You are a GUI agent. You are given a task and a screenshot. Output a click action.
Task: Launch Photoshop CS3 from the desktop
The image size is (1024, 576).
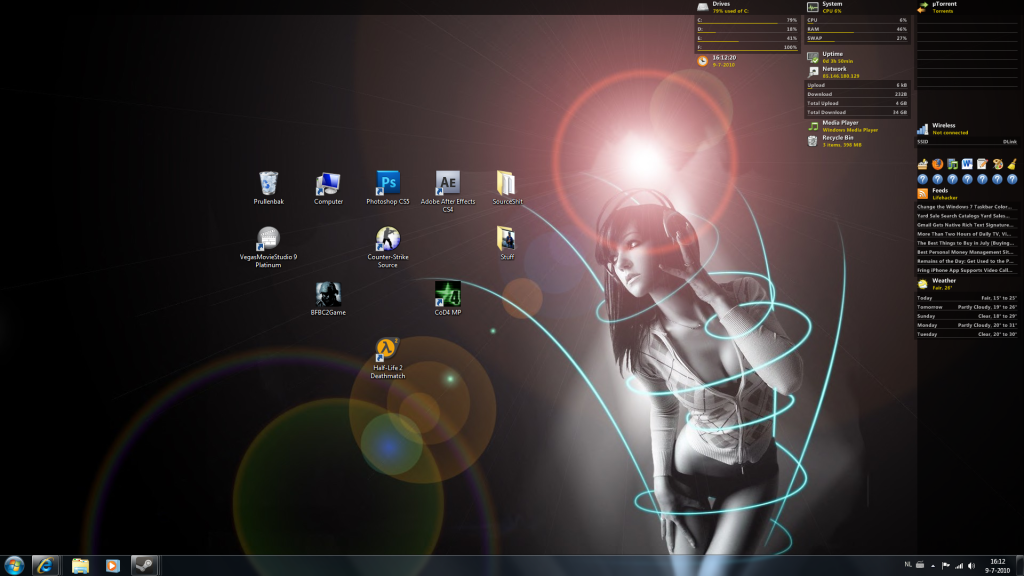pos(388,188)
